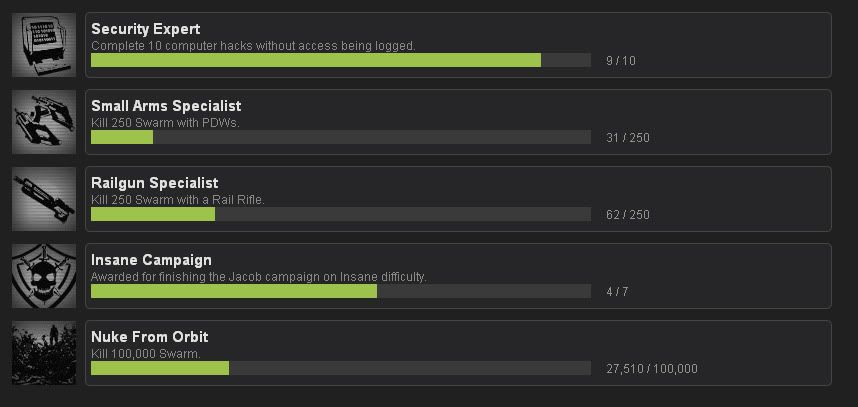Click the Nuke From Orbit progress bar
Screen dimensions: 858x407
(340, 368)
